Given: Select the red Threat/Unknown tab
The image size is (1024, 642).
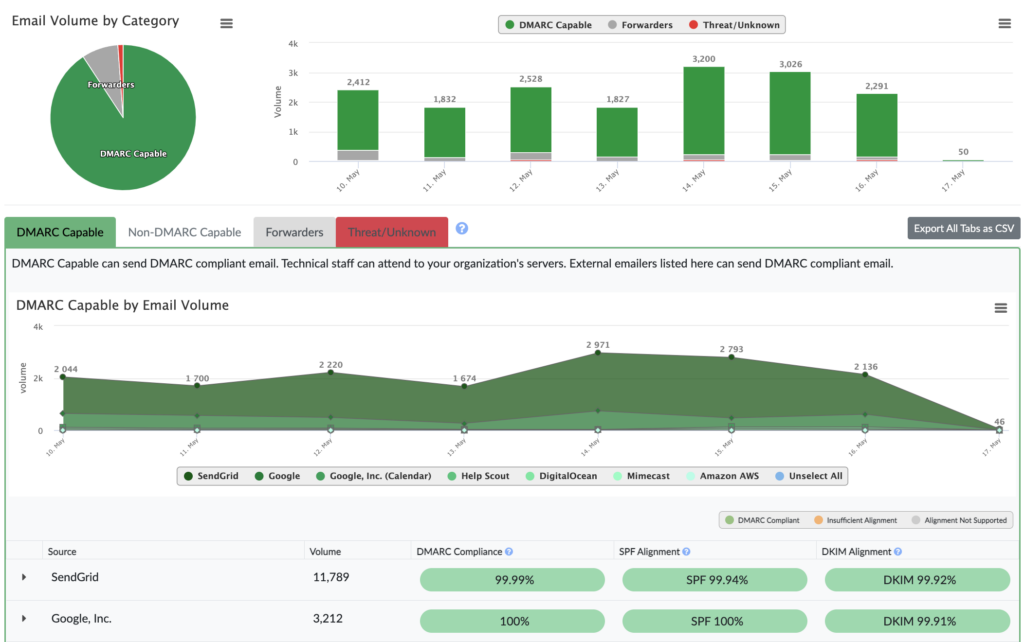Looking at the screenshot, I should [x=391, y=232].
